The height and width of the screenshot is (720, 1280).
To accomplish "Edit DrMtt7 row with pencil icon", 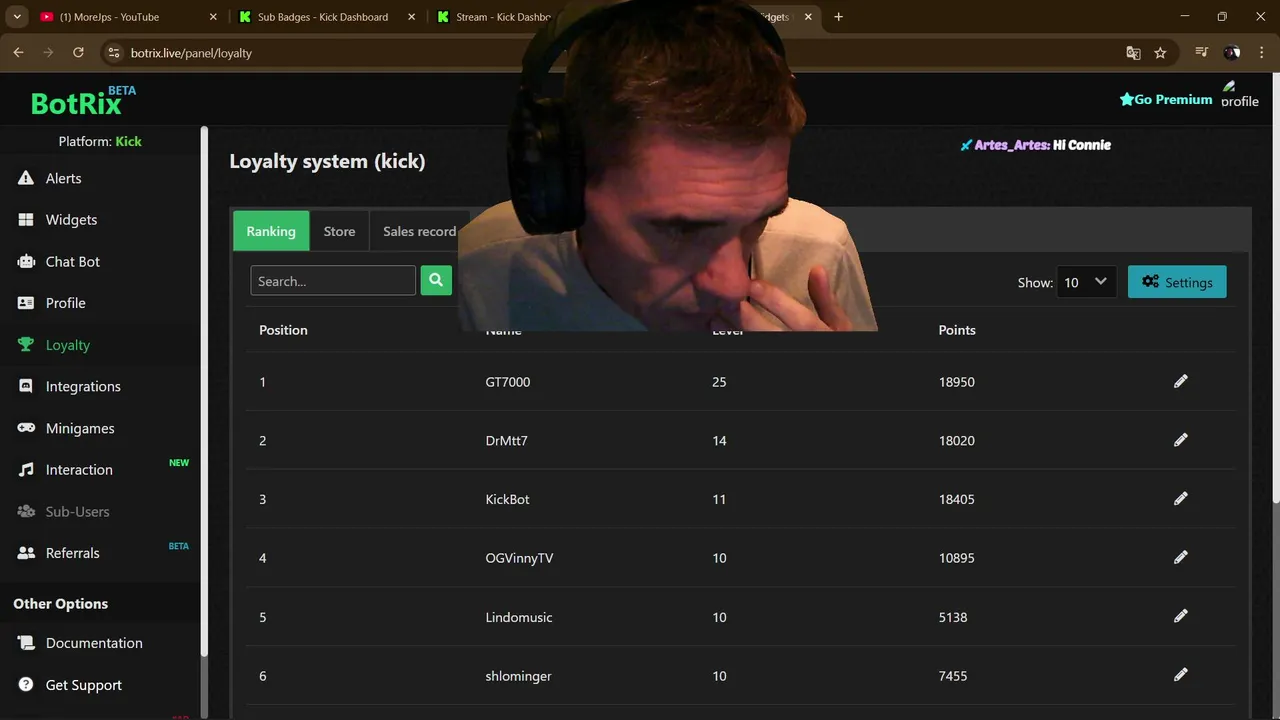I will 1181,440.
